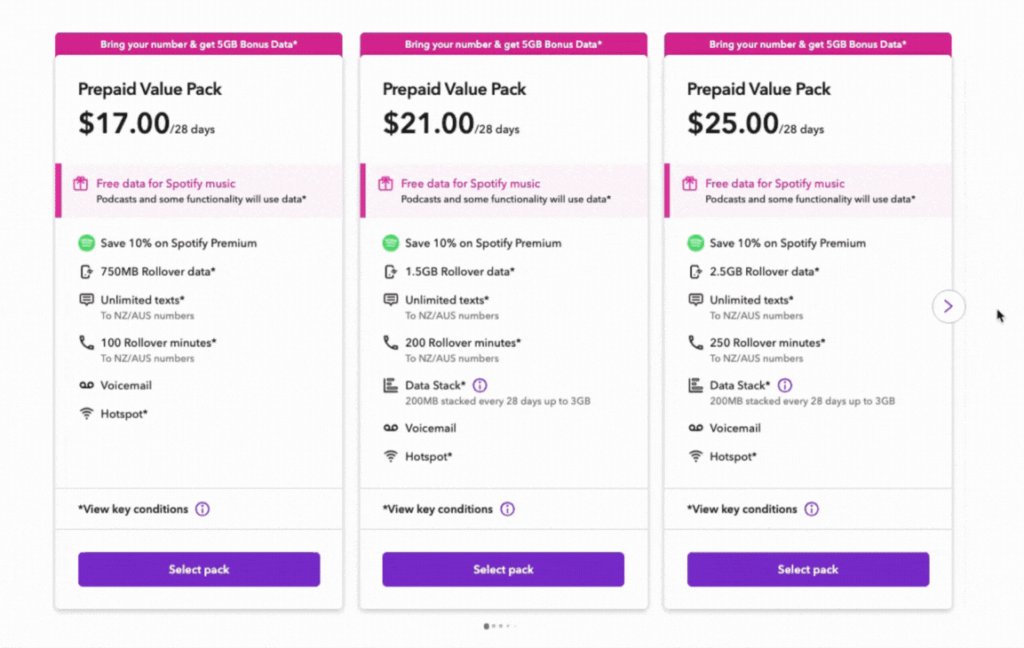Click gift icon in $21 pack Spotify banner
The image size is (1024, 648).
coord(384,184)
